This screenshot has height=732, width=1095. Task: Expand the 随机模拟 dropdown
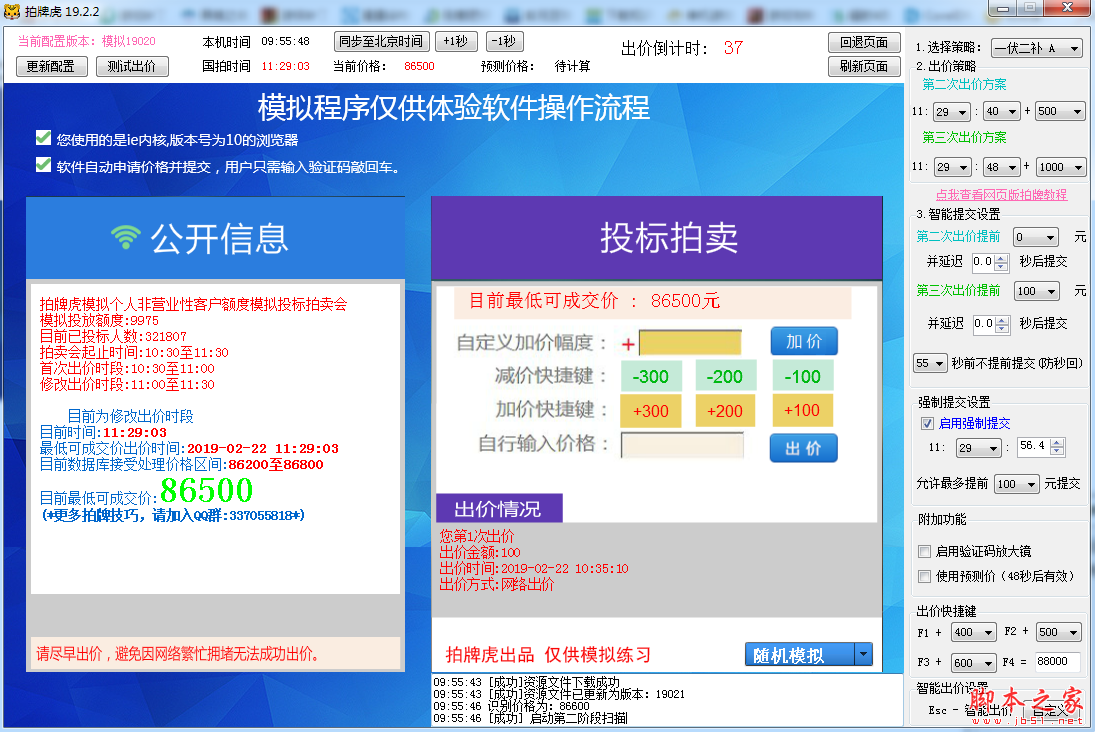point(863,655)
